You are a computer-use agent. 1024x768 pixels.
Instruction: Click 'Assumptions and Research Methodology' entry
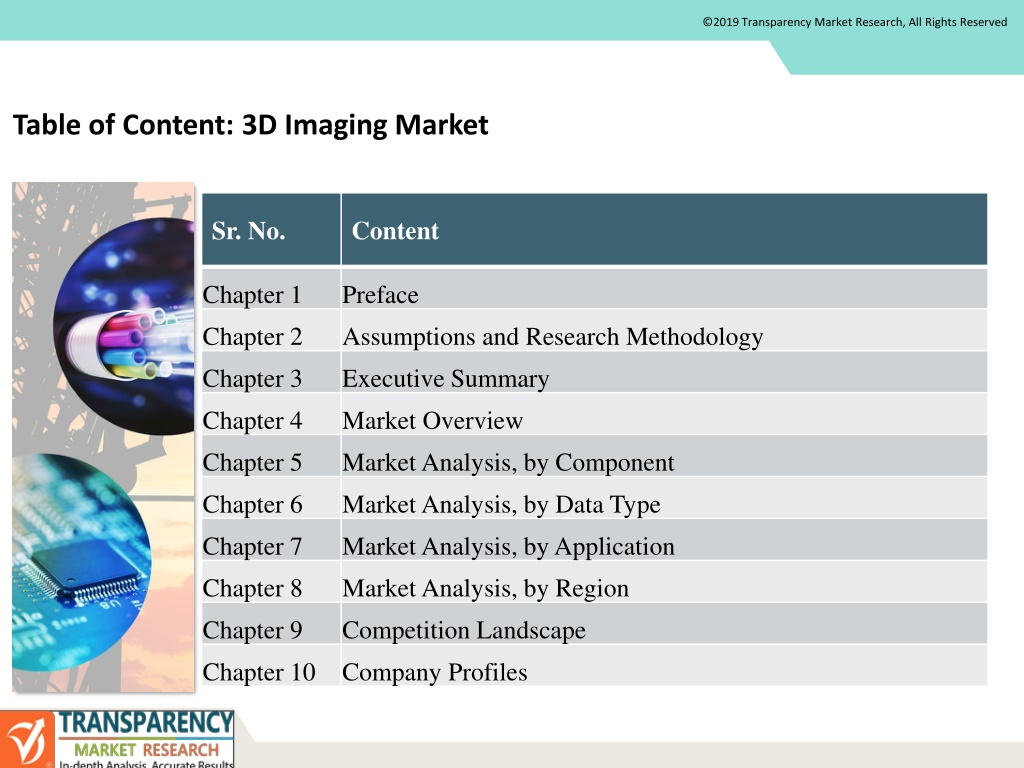[664, 331]
